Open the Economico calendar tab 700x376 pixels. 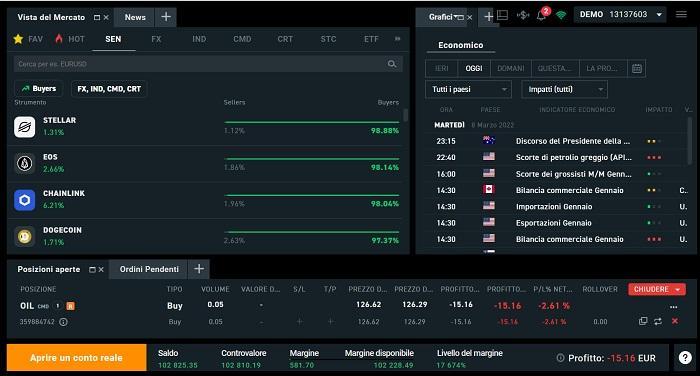point(461,45)
